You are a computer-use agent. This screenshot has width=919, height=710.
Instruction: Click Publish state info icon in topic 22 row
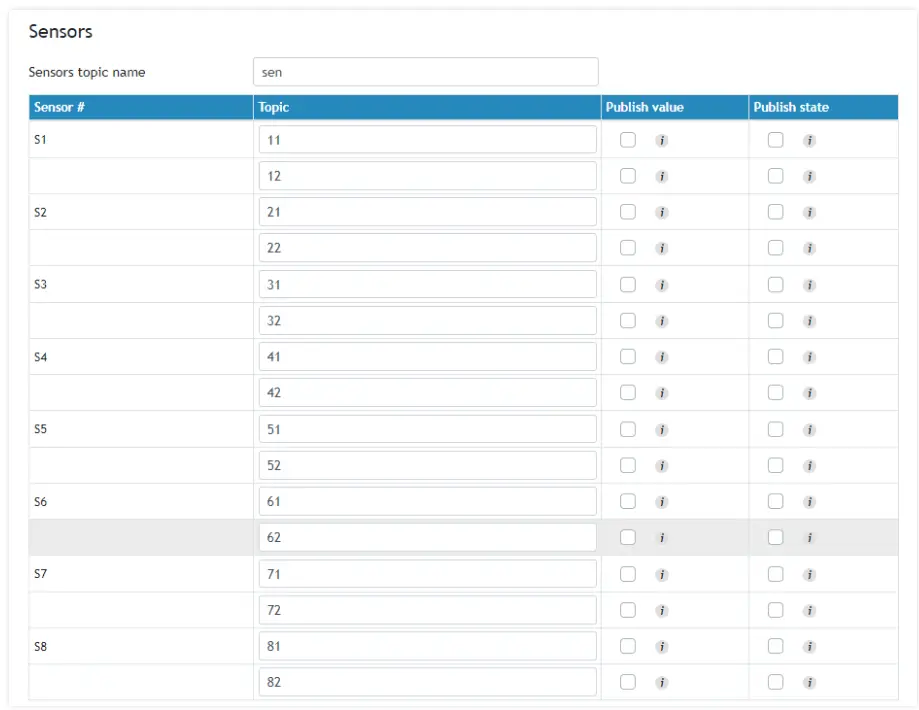point(810,249)
